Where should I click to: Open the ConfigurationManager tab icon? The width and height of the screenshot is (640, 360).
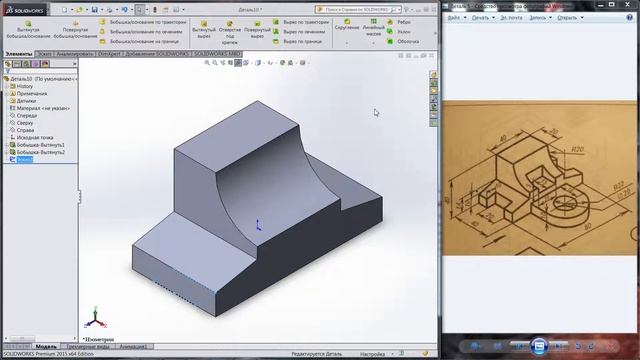click(x=27, y=64)
